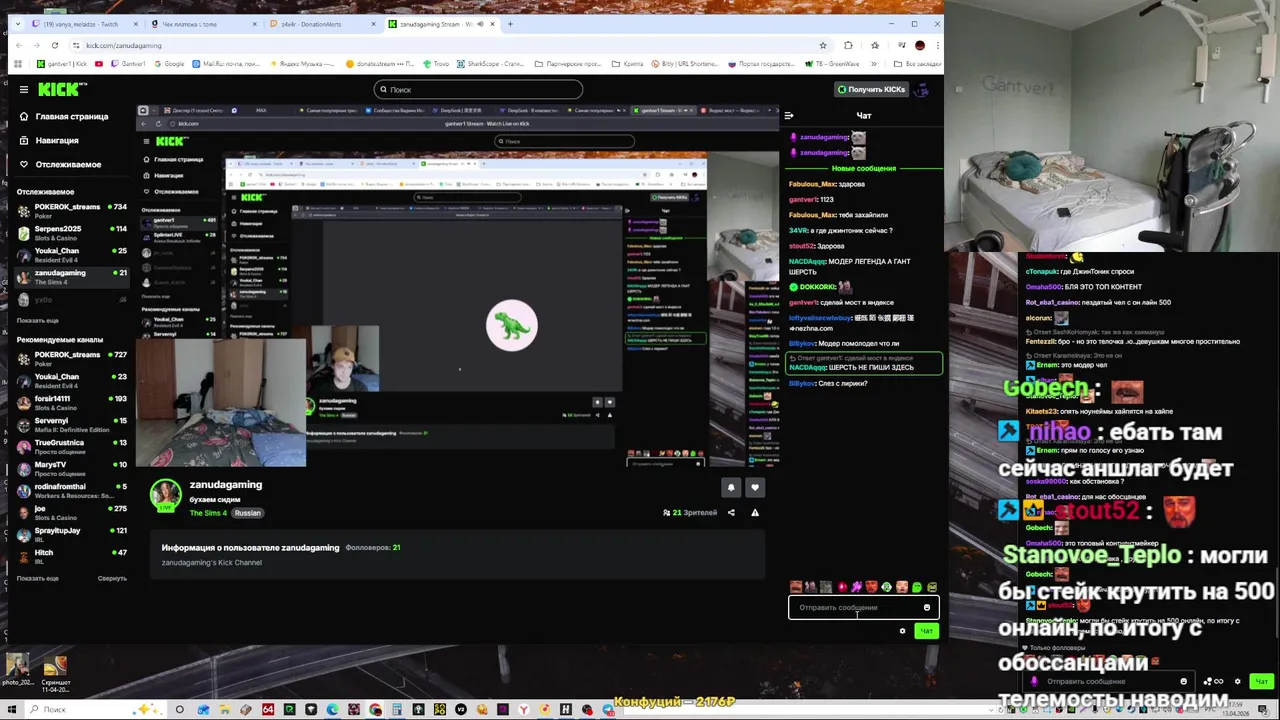Image resolution: width=1280 pixels, height=720 pixels.
Task: Toggle the notification bell for zanudagaming
Action: pyautogui.click(x=731, y=487)
